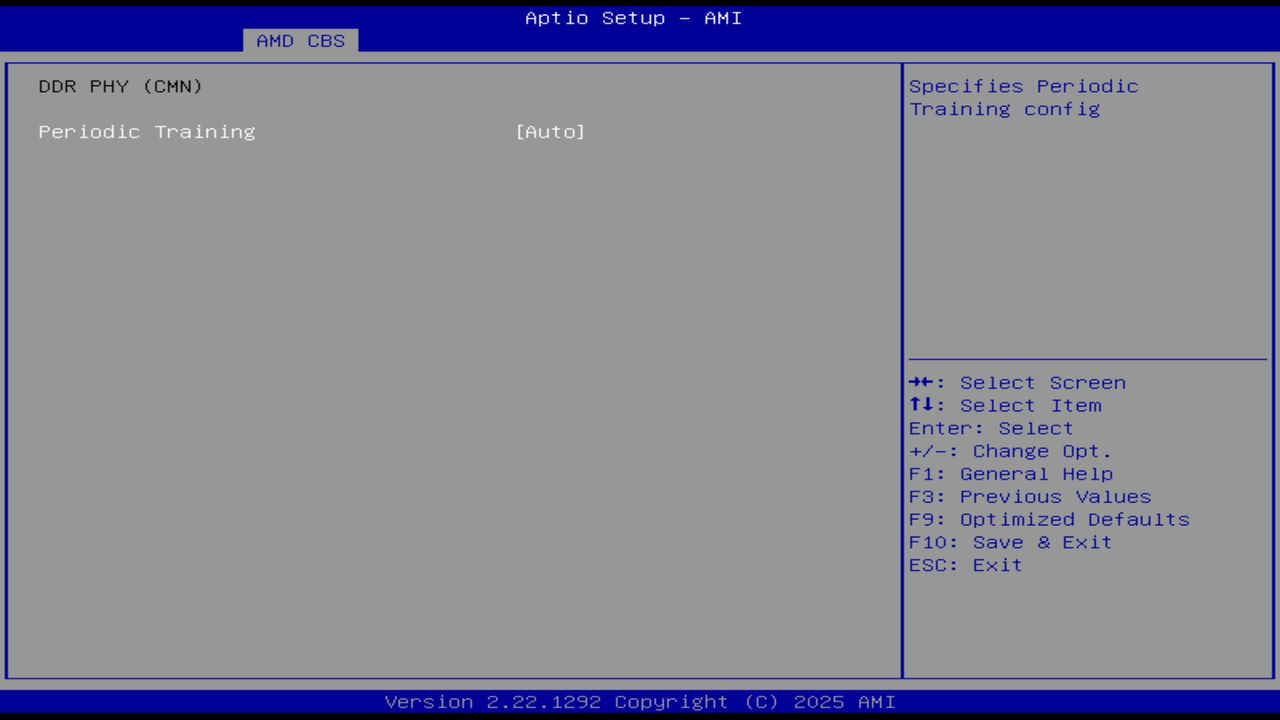Click the DDR PHY (CMN) heading
1280x720 pixels.
(121, 86)
